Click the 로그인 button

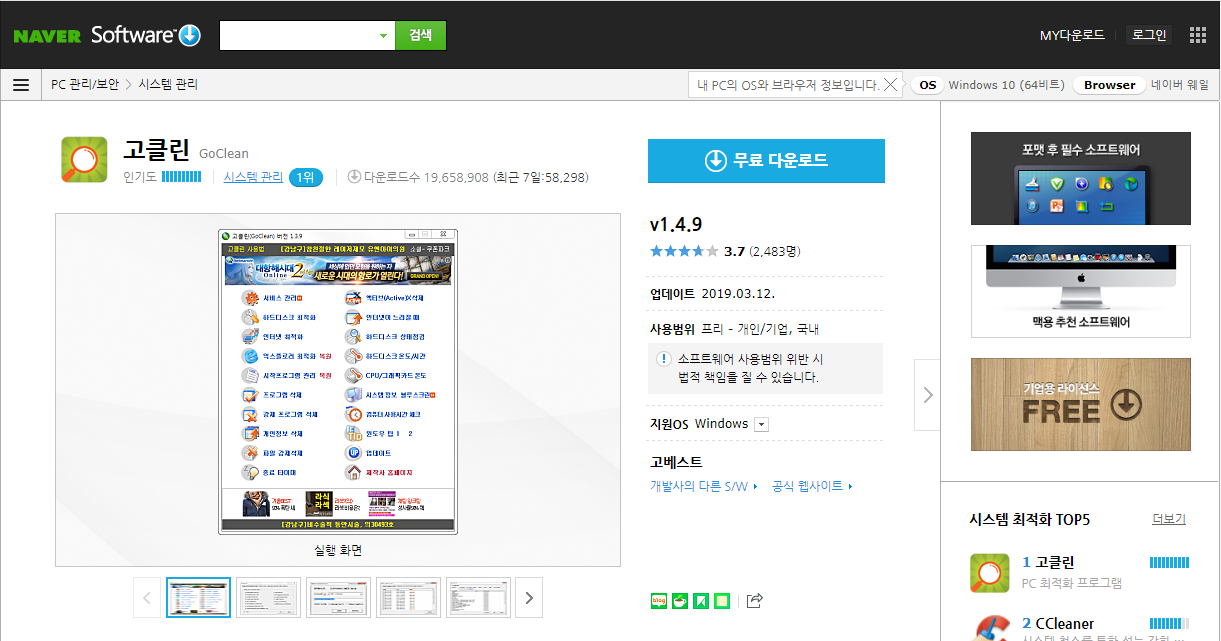click(1149, 35)
